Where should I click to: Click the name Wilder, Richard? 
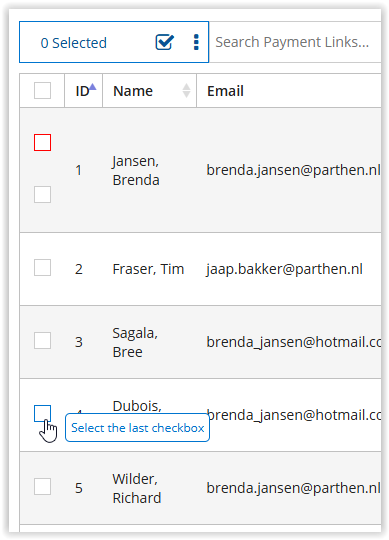(137, 488)
